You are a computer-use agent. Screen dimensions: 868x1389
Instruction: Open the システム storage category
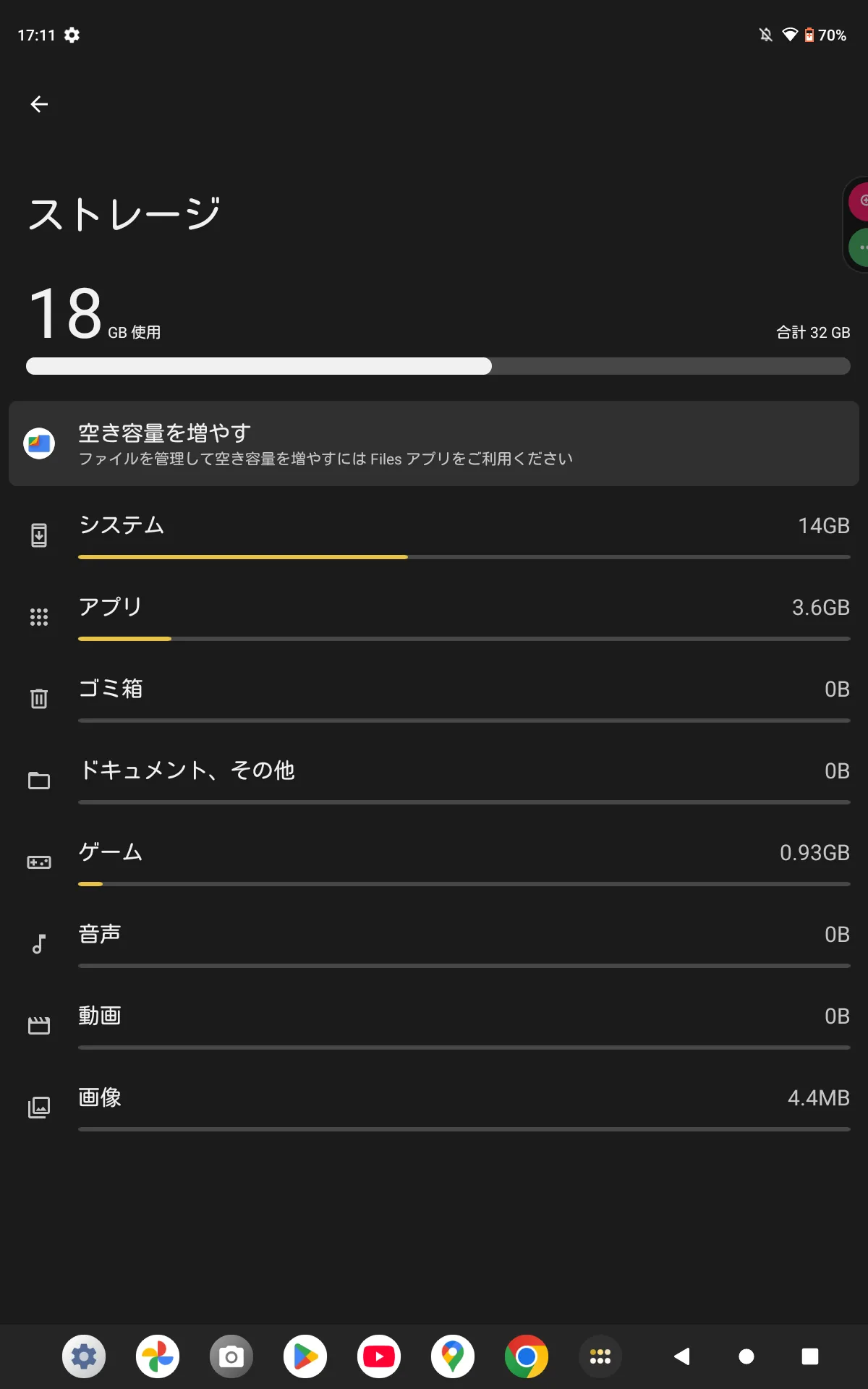[x=434, y=535]
